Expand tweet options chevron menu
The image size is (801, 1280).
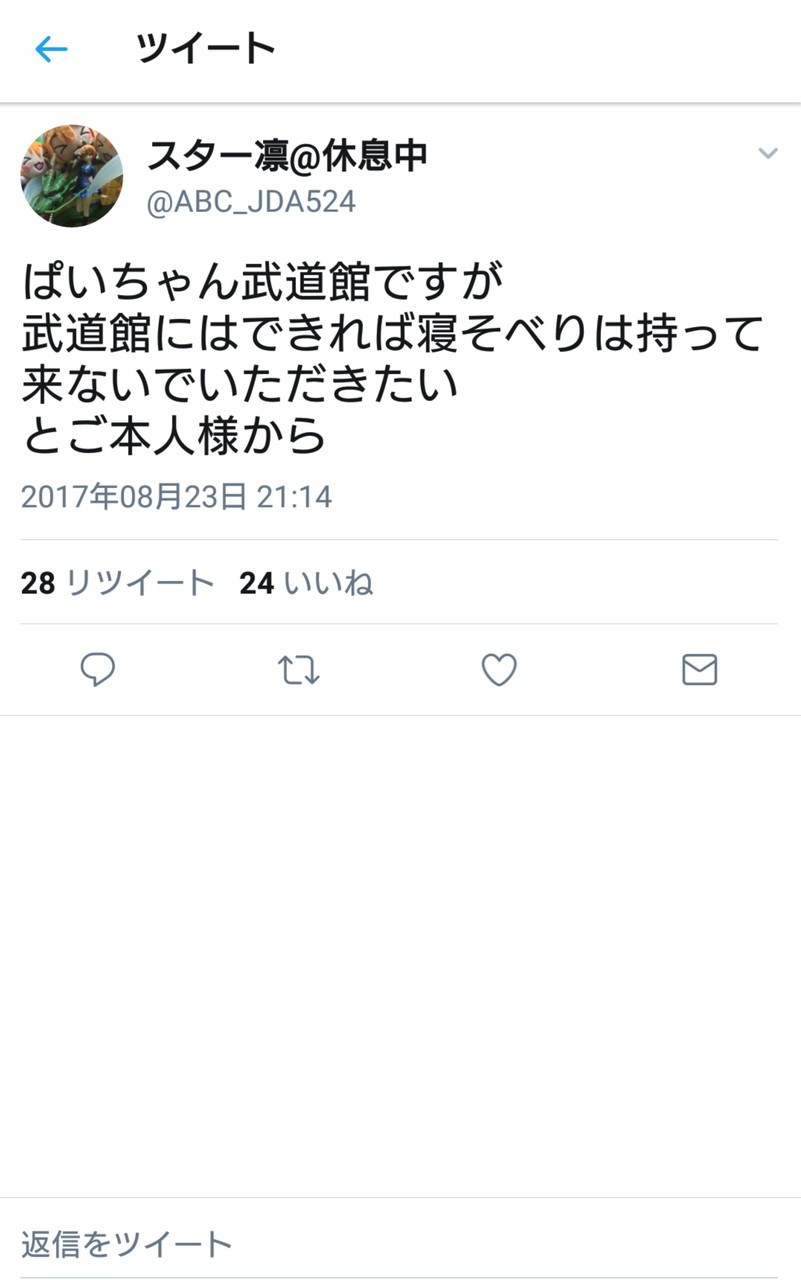tap(767, 153)
